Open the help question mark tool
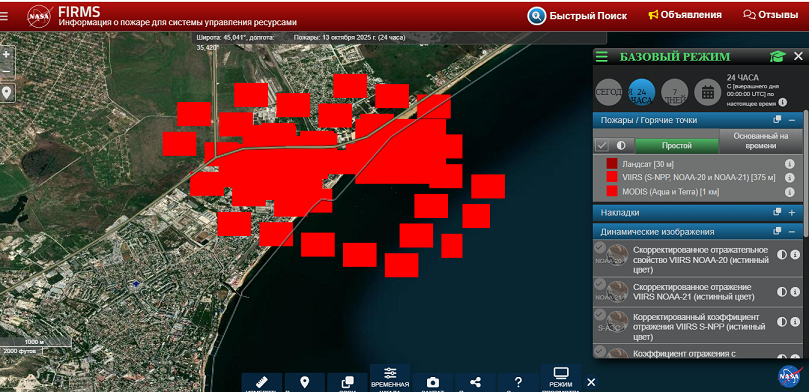This screenshot has width=809, height=392. point(518,383)
